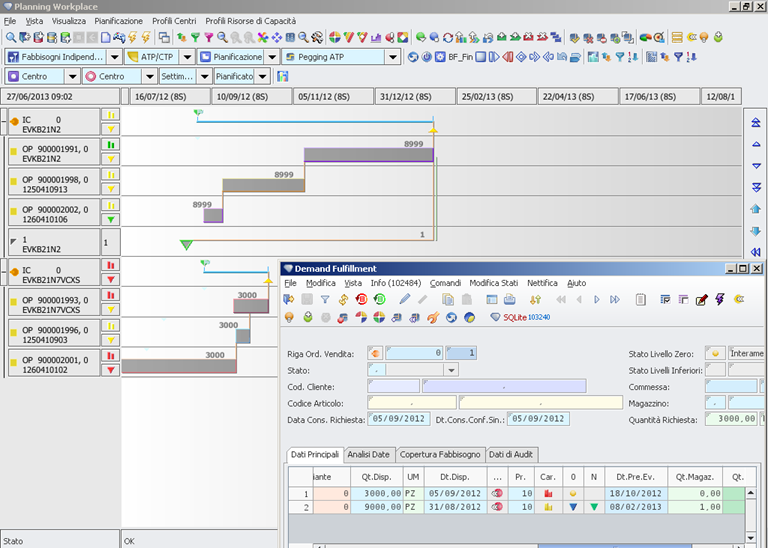Click the filter funnel icon in Demand Fulfillment
Image resolution: width=768 pixels, height=548 pixels.
tap(325, 299)
